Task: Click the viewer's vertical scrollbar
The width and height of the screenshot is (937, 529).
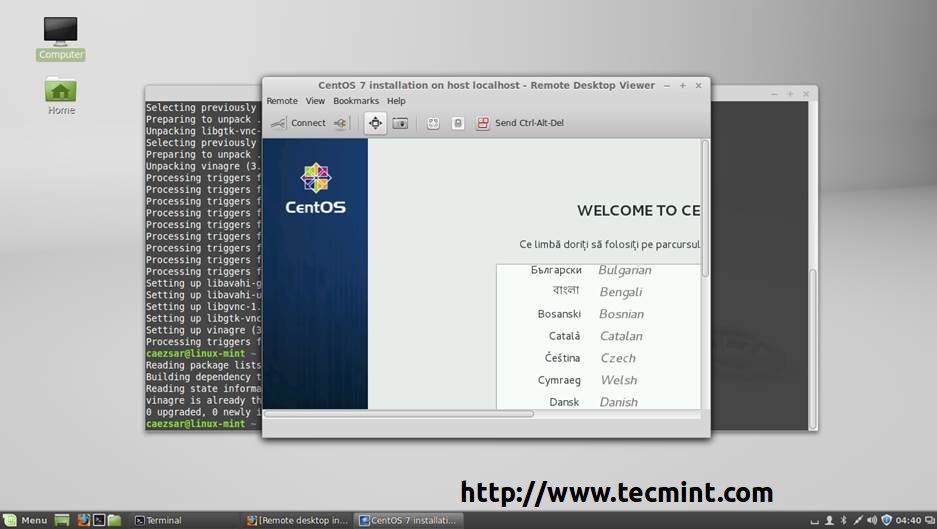Action: (705, 209)
